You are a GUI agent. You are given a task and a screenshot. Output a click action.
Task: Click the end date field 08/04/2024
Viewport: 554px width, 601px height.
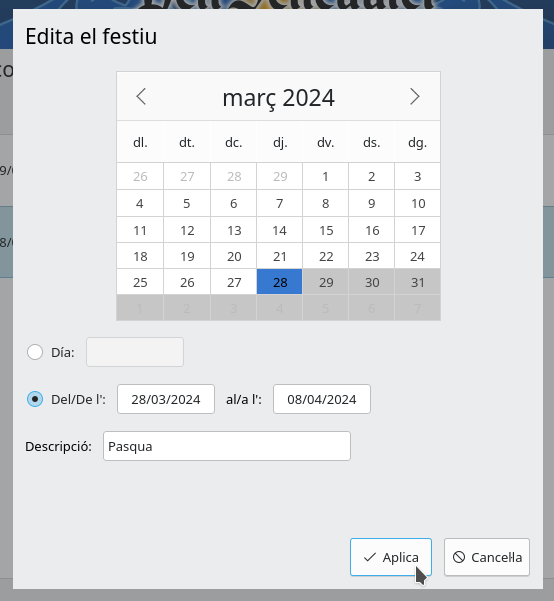tap(322, 399)
